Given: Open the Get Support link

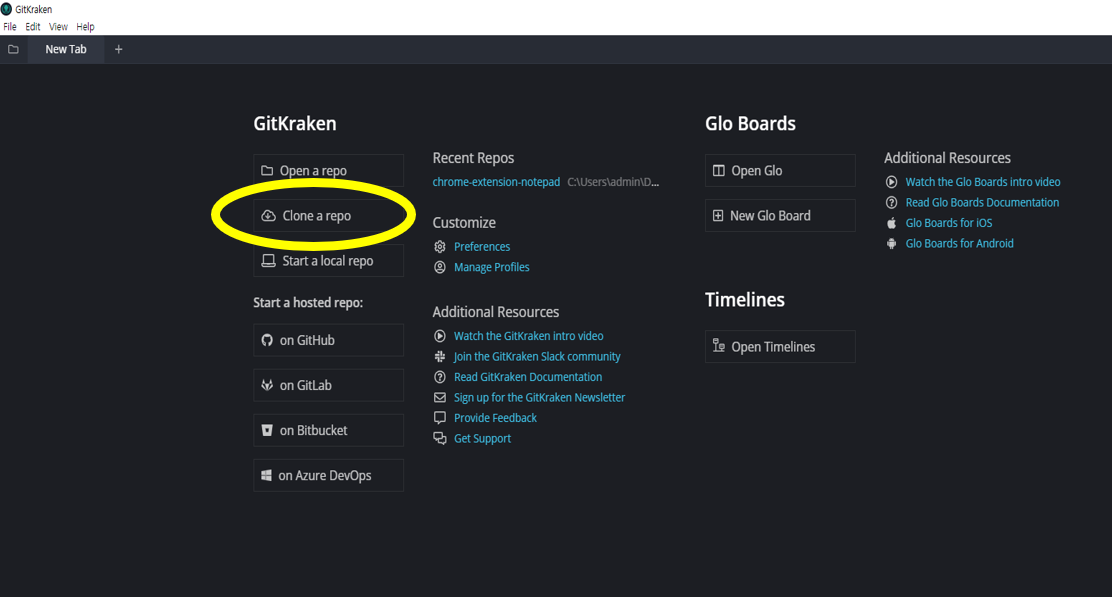Looking at the screenshot, I should pos(482,438).
